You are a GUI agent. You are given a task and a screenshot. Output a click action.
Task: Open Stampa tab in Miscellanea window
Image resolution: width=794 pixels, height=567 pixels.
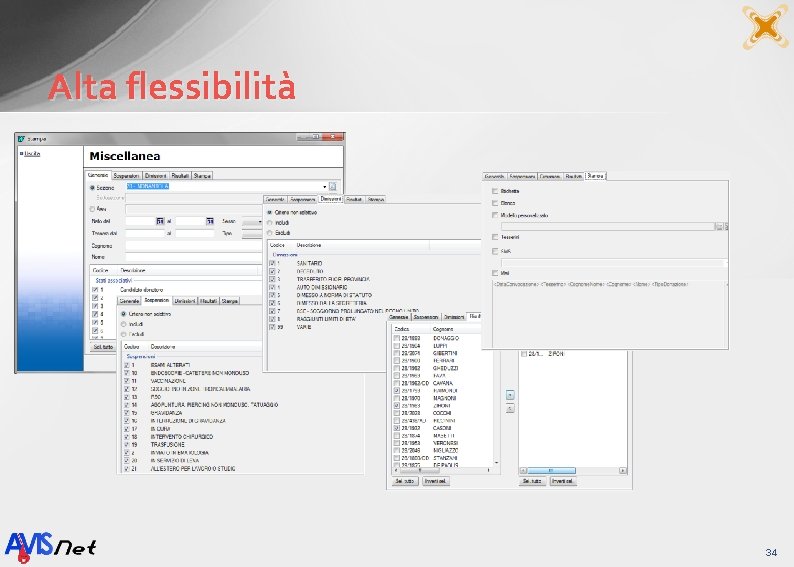click(x=202, y=176)
